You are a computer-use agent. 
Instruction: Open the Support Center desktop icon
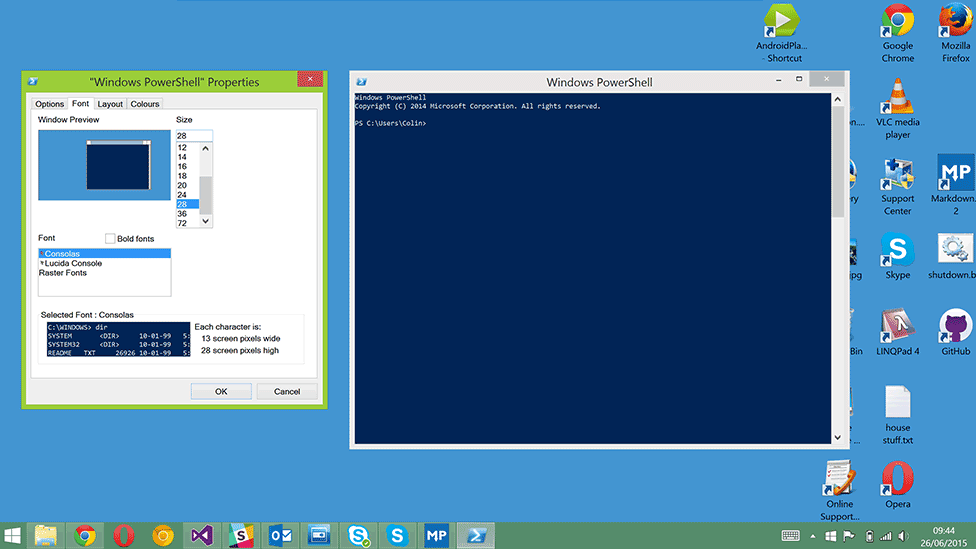[x=898, y=186]
